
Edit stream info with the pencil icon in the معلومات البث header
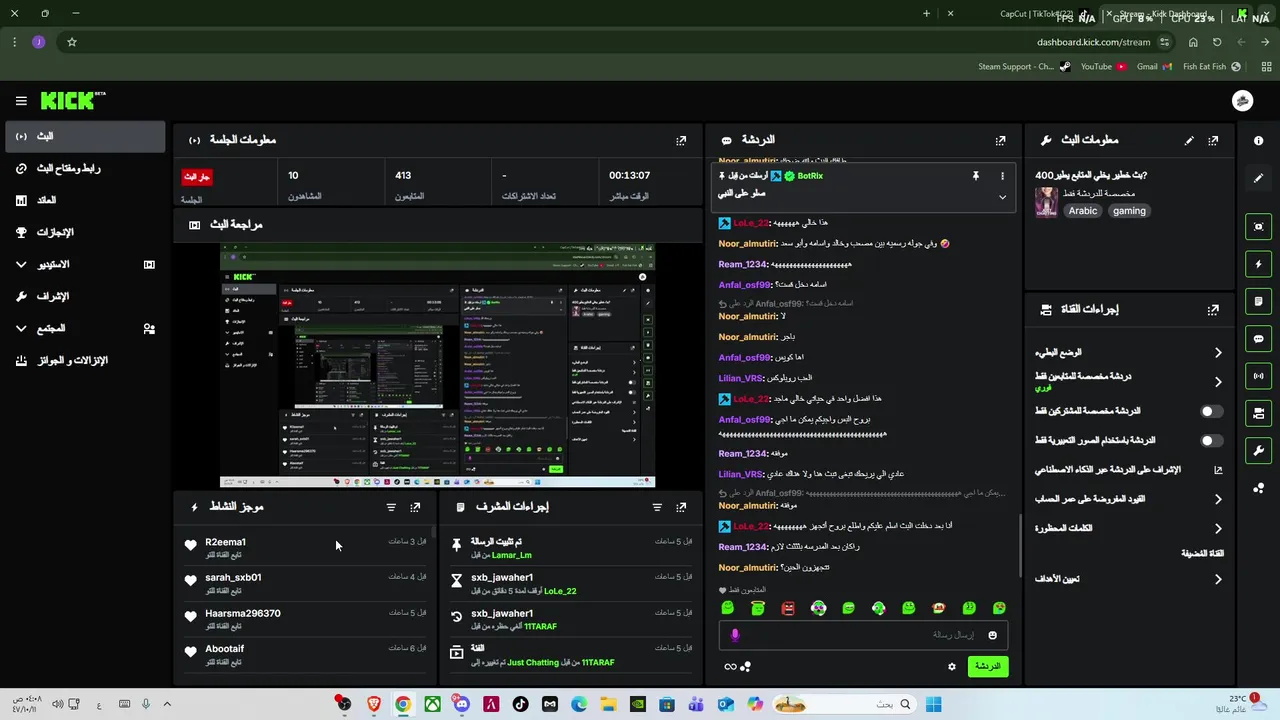[x=1189, y=141]
